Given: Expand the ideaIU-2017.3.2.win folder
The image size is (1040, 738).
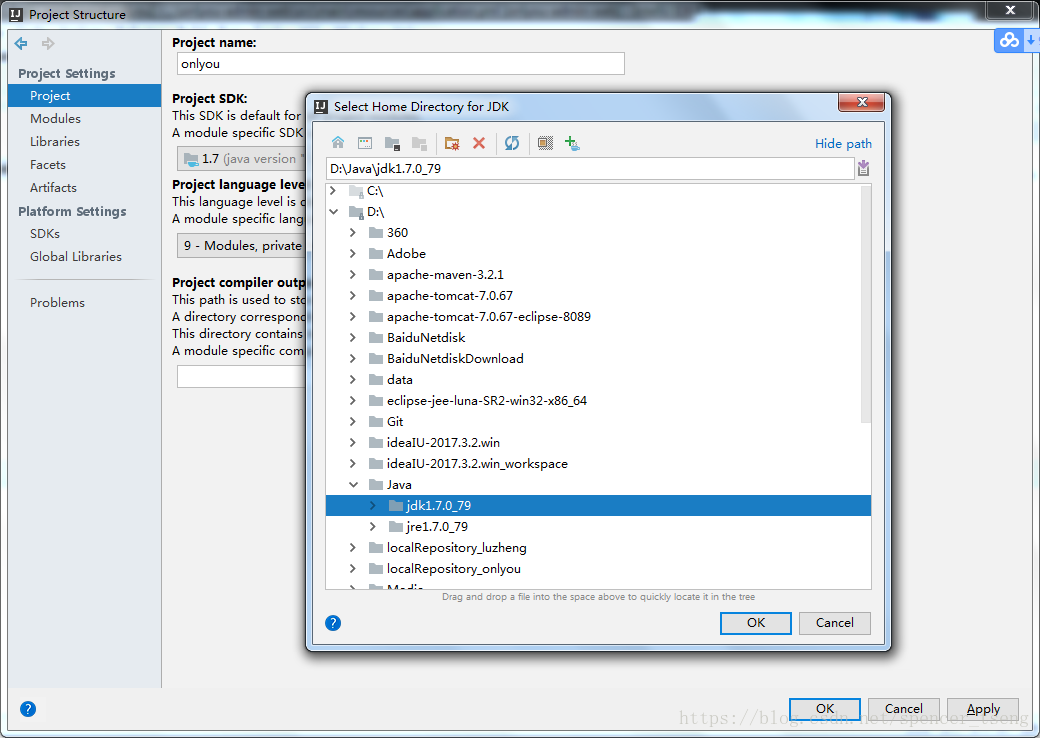Looking at the screenshot, I should [x=353, y=443].
